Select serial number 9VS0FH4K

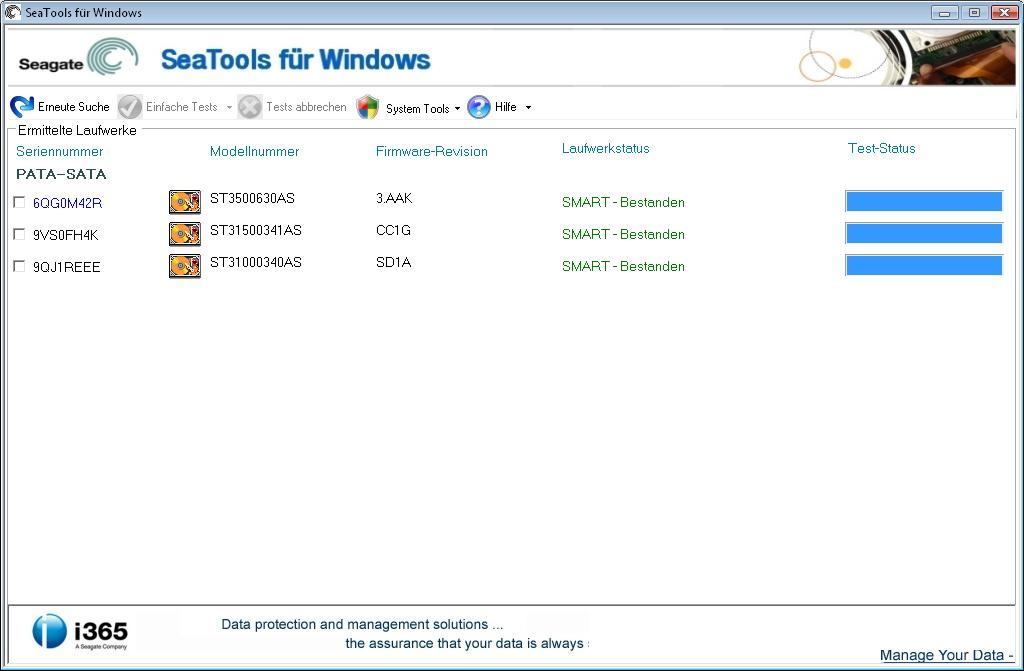pos(65,235)
